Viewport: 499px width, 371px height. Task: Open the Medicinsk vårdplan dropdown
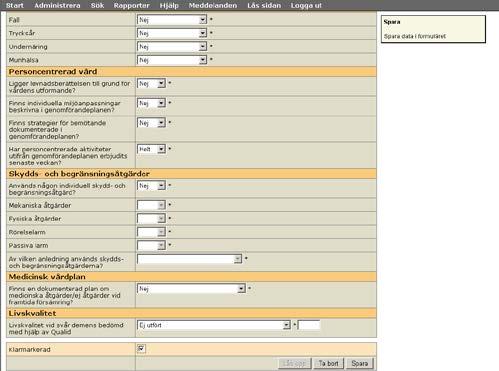[x=191, y=289]
